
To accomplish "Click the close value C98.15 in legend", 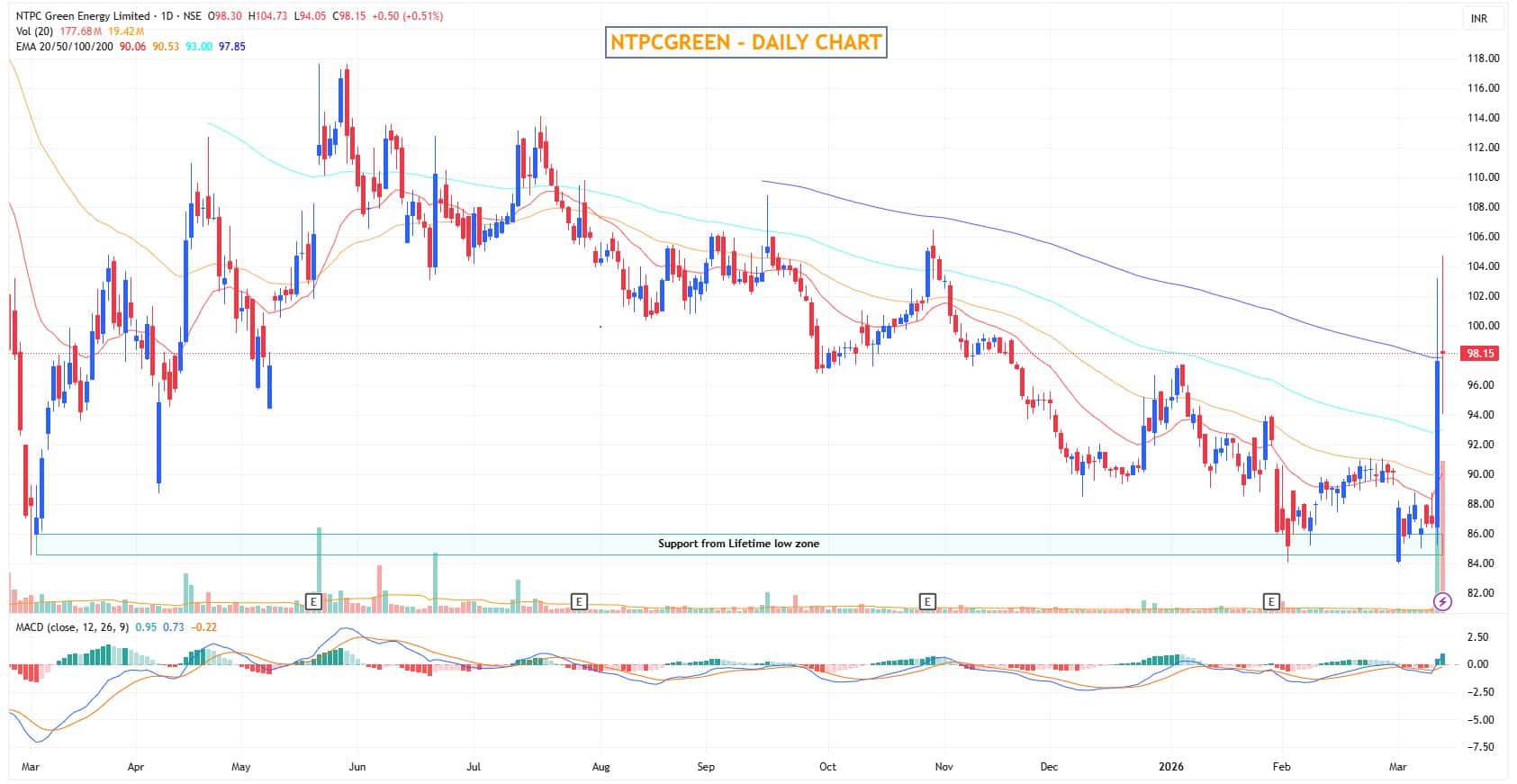I will pyautogui.click(x=350, y=16).
